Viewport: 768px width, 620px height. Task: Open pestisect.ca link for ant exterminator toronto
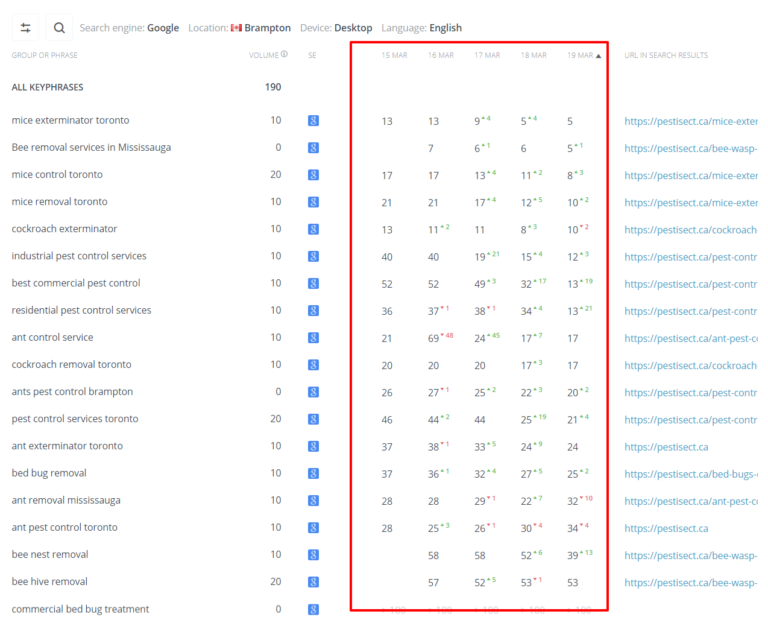pyautogui.click(x=666, y=447)
